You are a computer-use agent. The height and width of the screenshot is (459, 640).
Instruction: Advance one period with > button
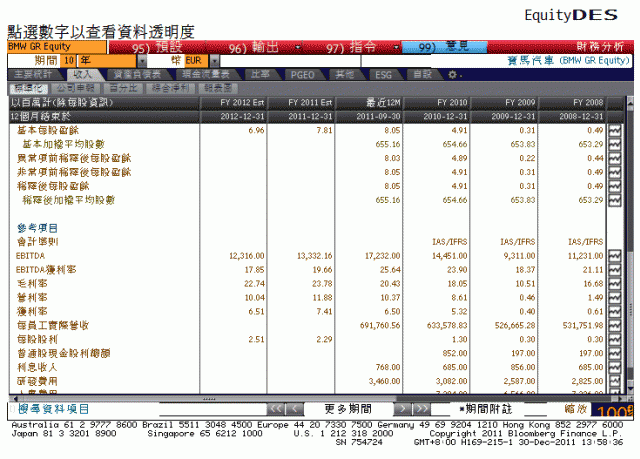[403, 409]
